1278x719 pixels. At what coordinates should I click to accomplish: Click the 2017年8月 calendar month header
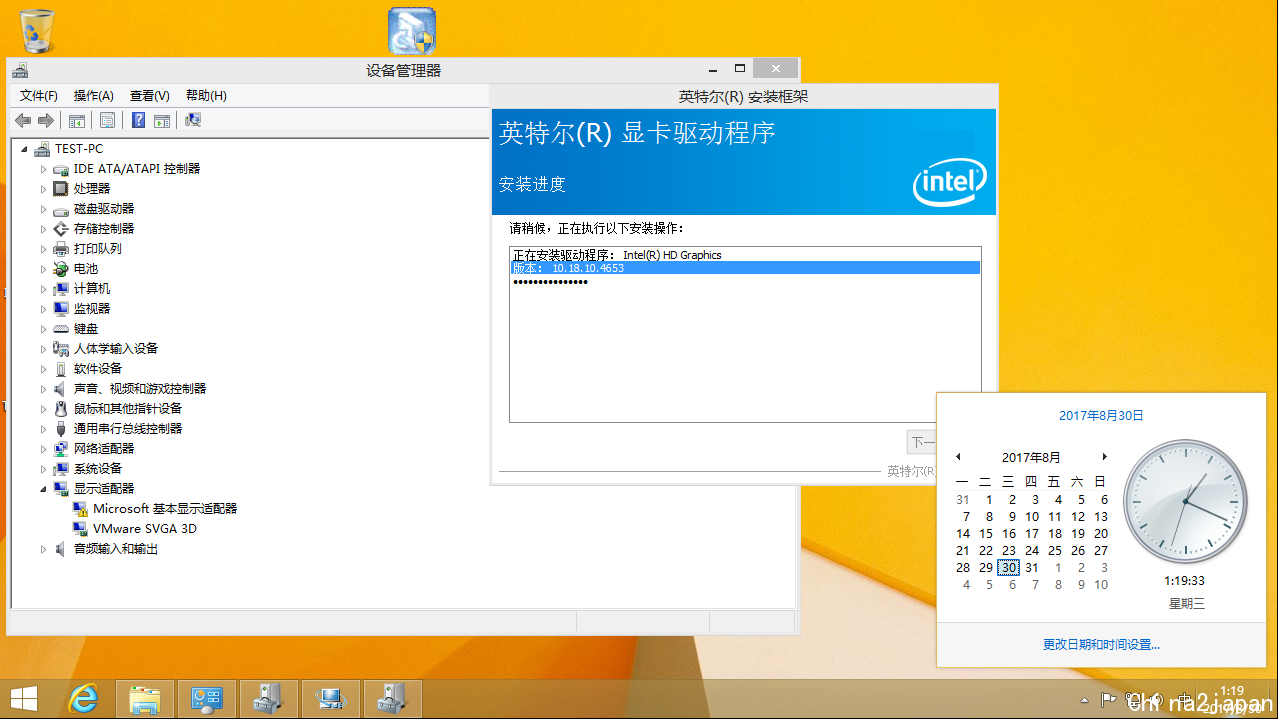point(1031,457)
